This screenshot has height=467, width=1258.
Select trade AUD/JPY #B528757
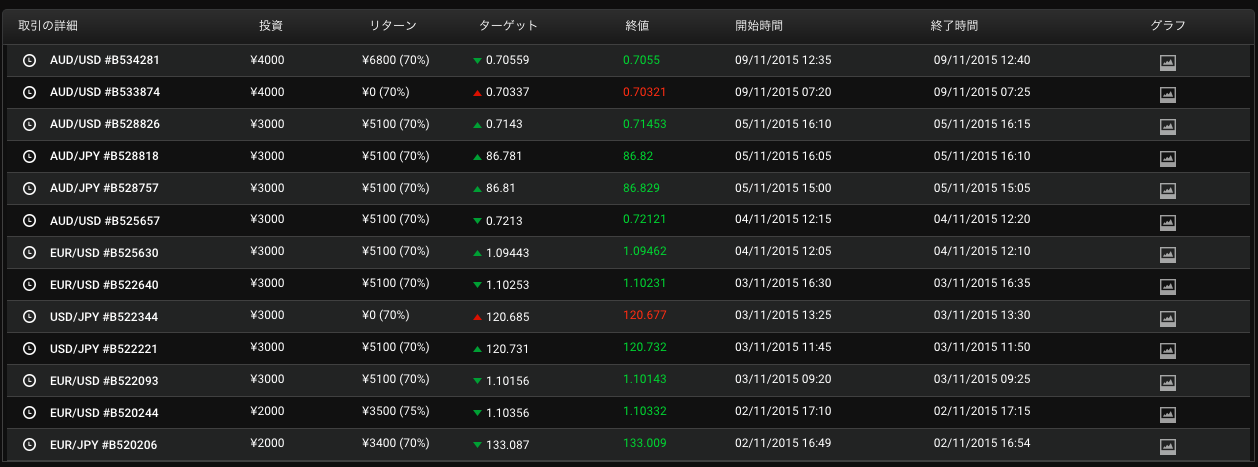coord(104,188)
